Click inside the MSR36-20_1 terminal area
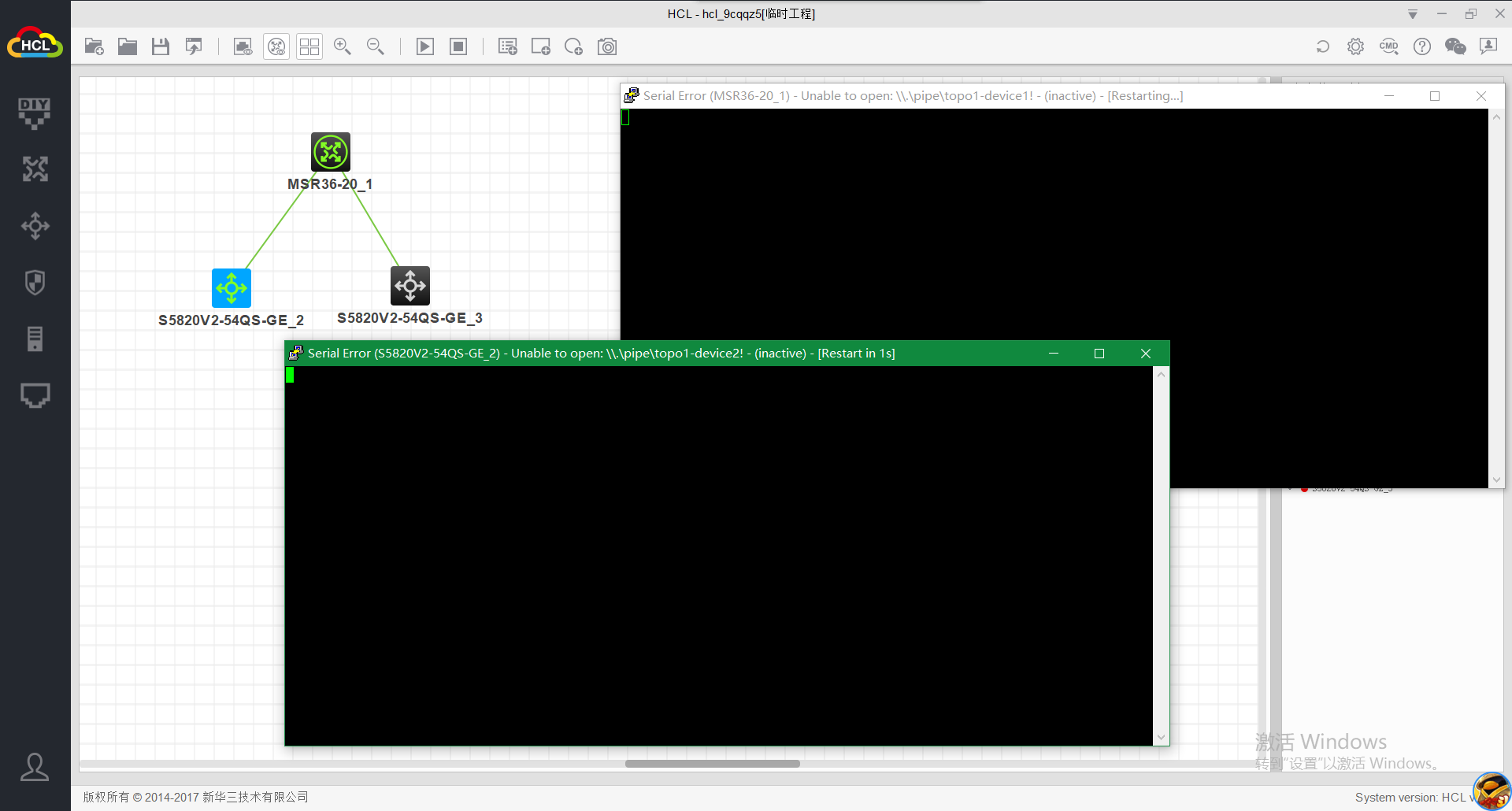This screenshot has width=1512, height=811. coord(1054,224)
